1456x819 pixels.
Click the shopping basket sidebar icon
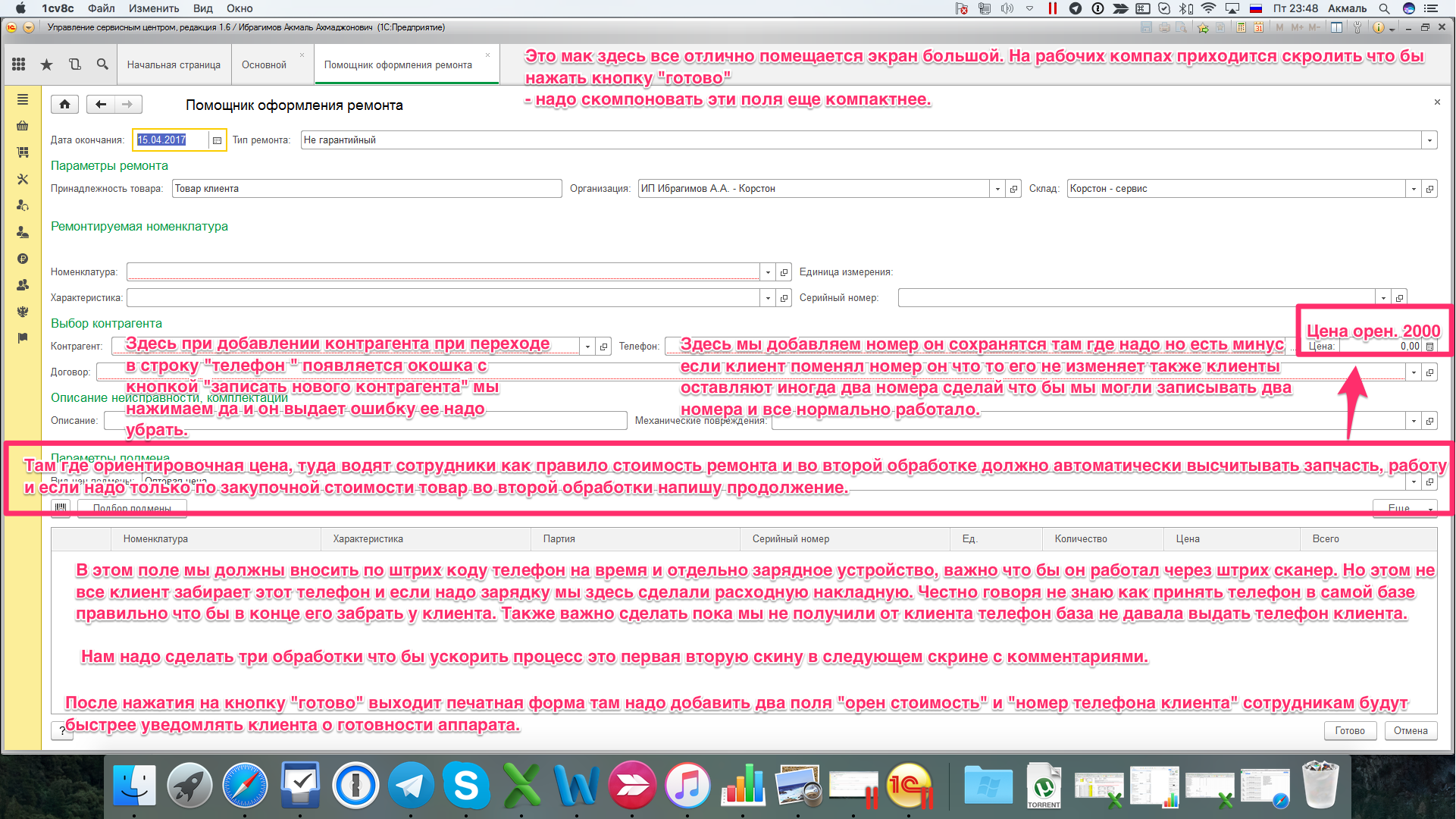[x=23, y=126]
